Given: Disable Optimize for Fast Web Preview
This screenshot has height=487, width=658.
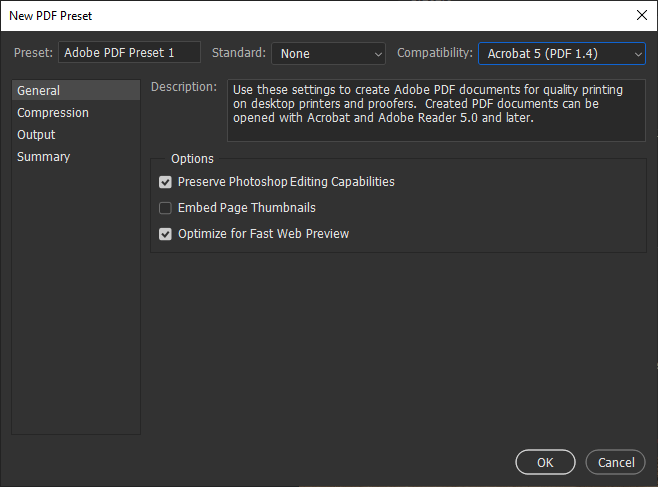Looking at the screenshot, I should click(166, 234).
